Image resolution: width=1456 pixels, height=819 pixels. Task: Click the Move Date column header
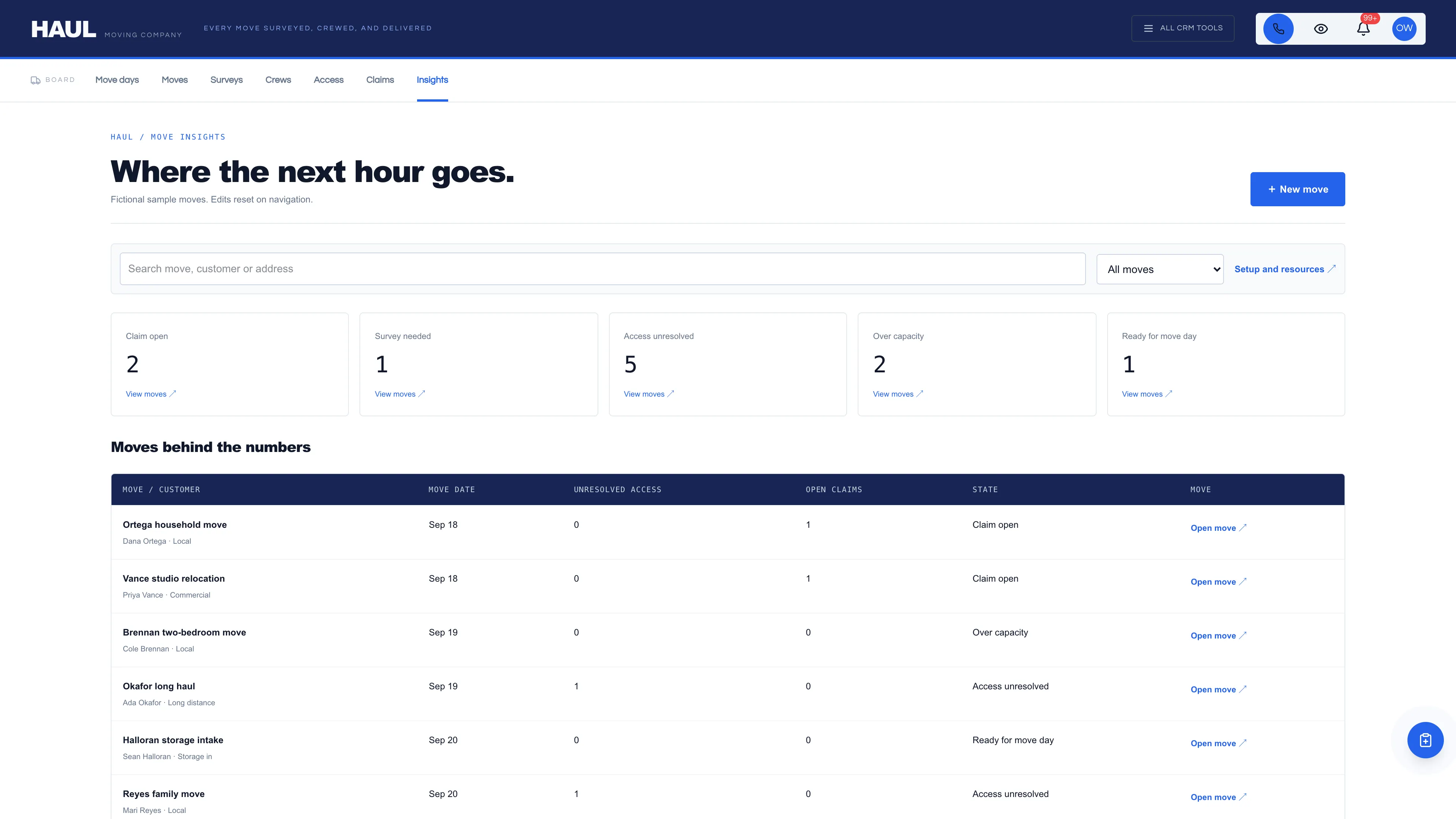click(452, 490)
